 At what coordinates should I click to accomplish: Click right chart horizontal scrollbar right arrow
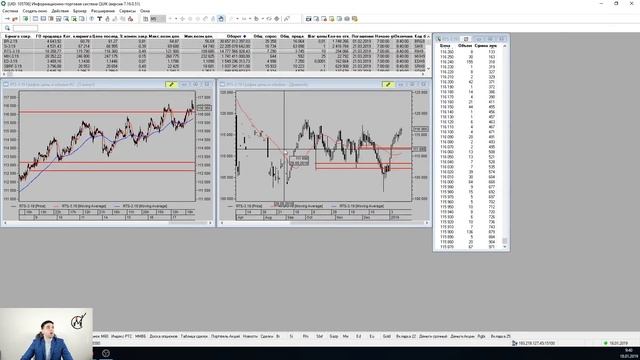click(x=427, y=223)
